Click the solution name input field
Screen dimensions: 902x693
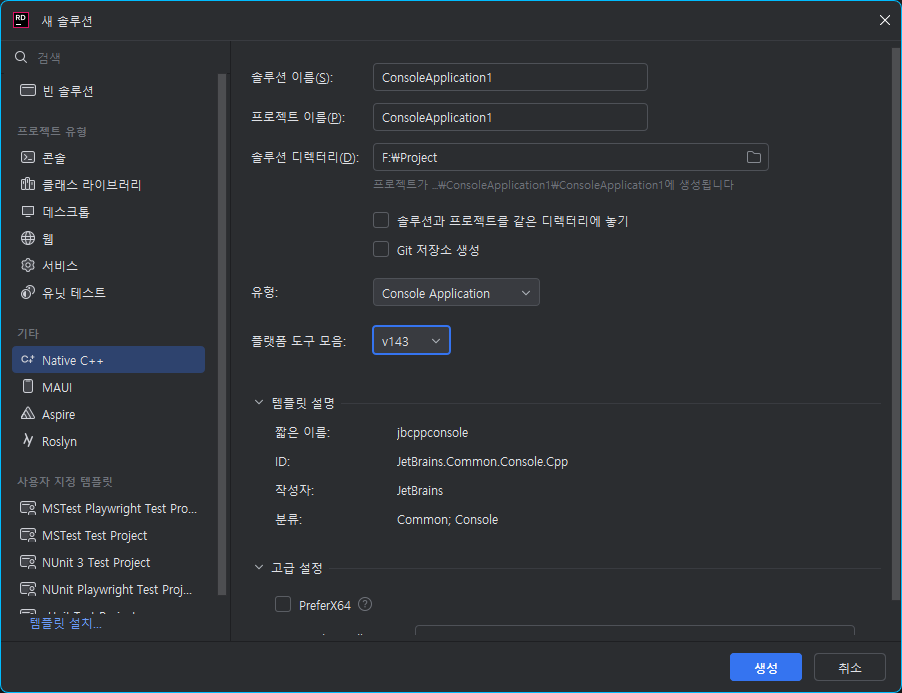[x=510, y=77]
